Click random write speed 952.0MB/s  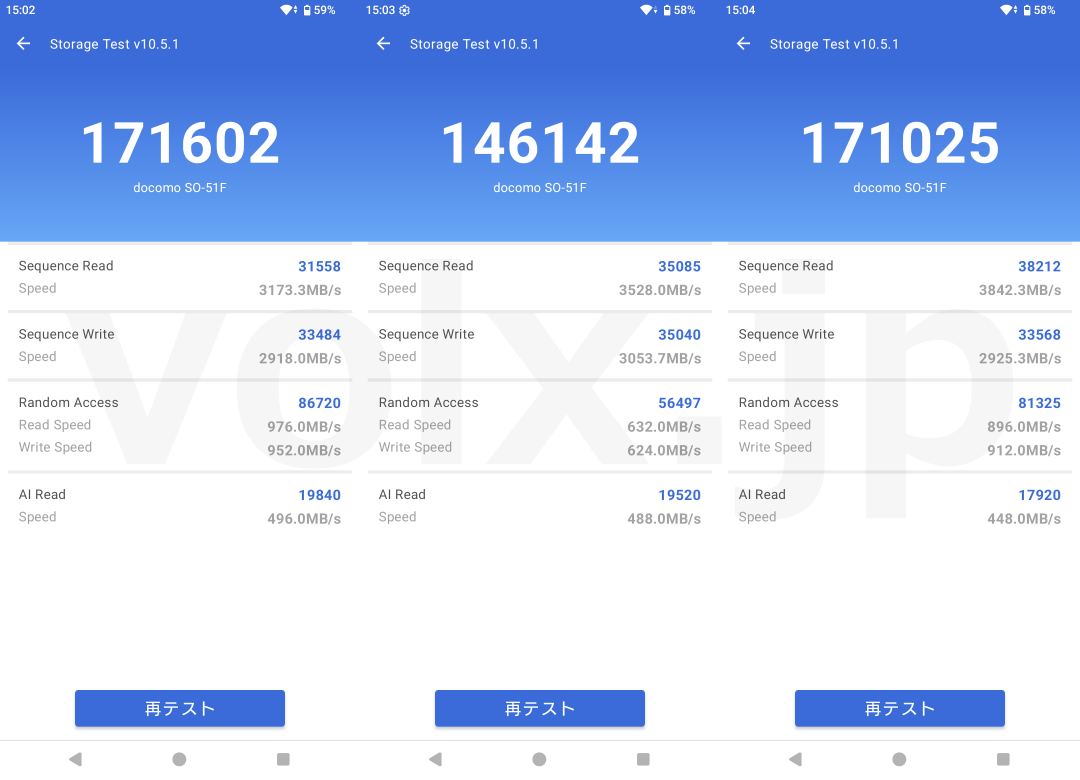click(x=304, y=450)
